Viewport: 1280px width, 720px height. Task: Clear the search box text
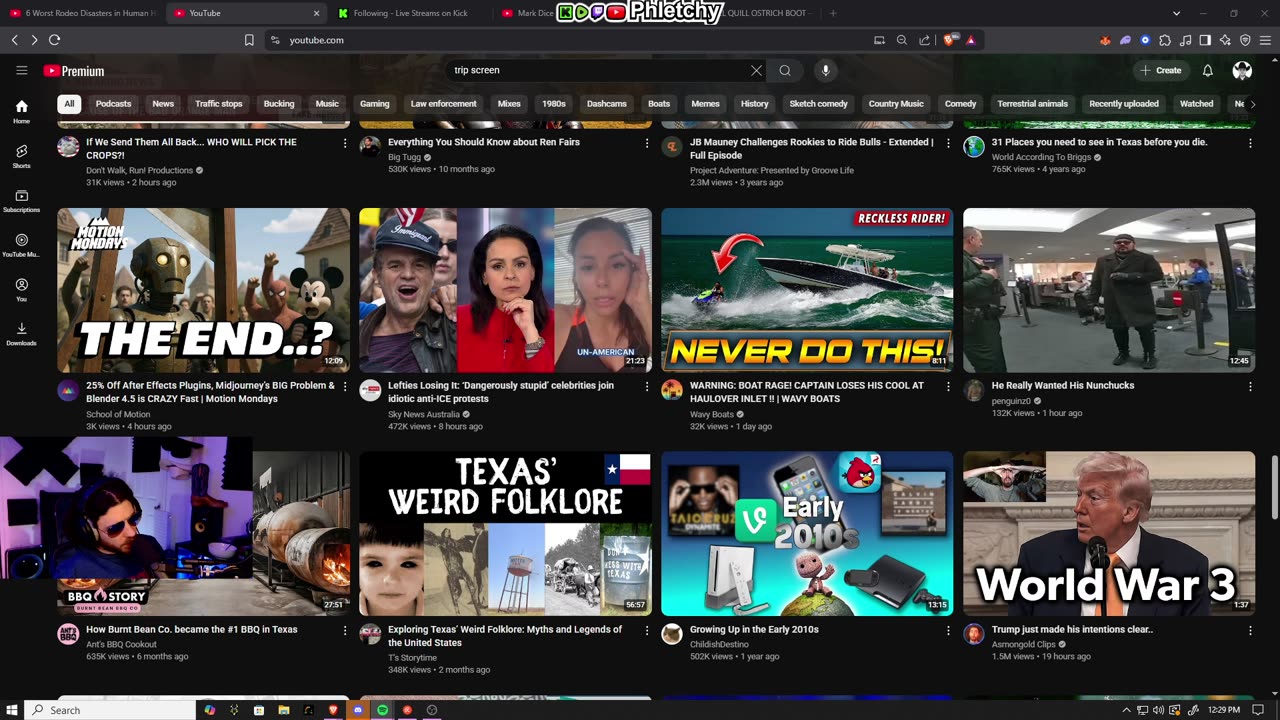point(756,70)
